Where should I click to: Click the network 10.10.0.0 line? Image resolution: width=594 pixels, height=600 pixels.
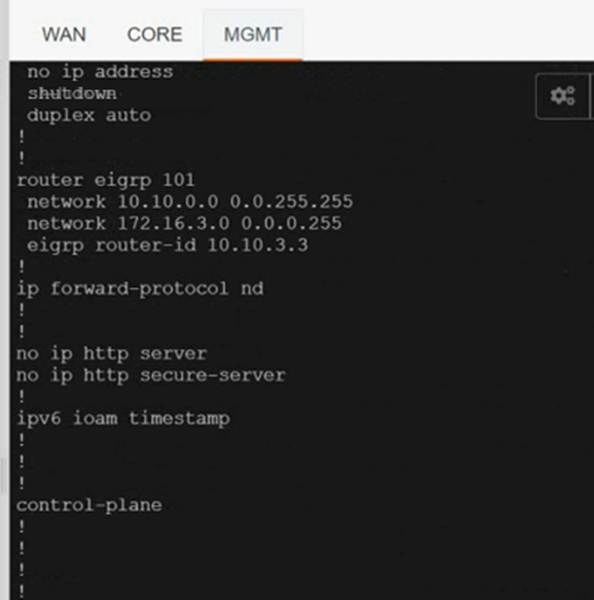tap(190, 202)
